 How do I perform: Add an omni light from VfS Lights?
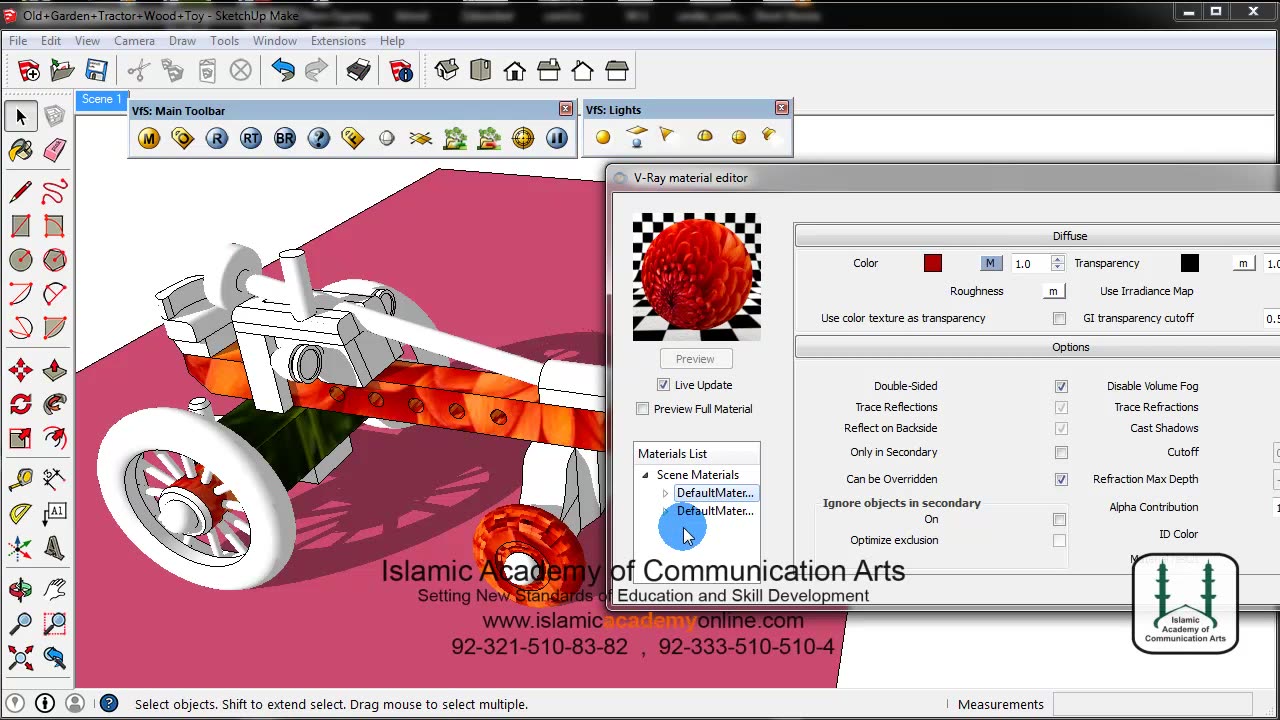pos(603,137)
